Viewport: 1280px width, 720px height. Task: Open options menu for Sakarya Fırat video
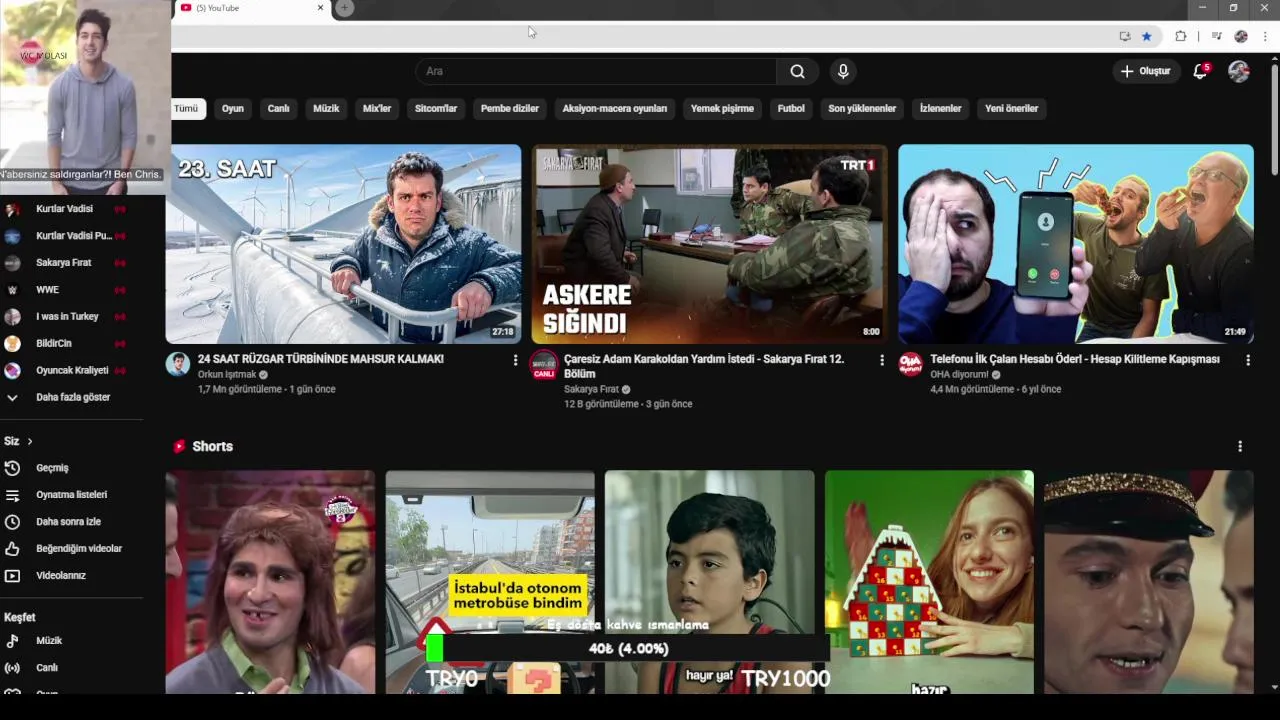(882, 360)
